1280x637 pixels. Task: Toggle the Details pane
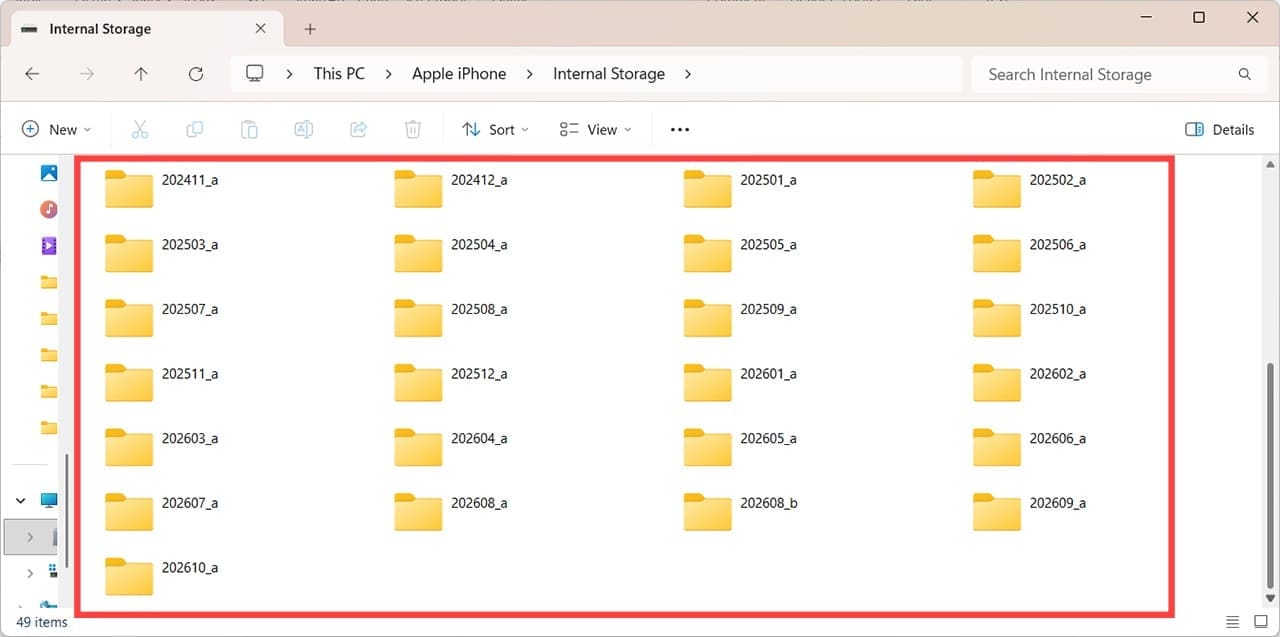tap(1219, 129)
